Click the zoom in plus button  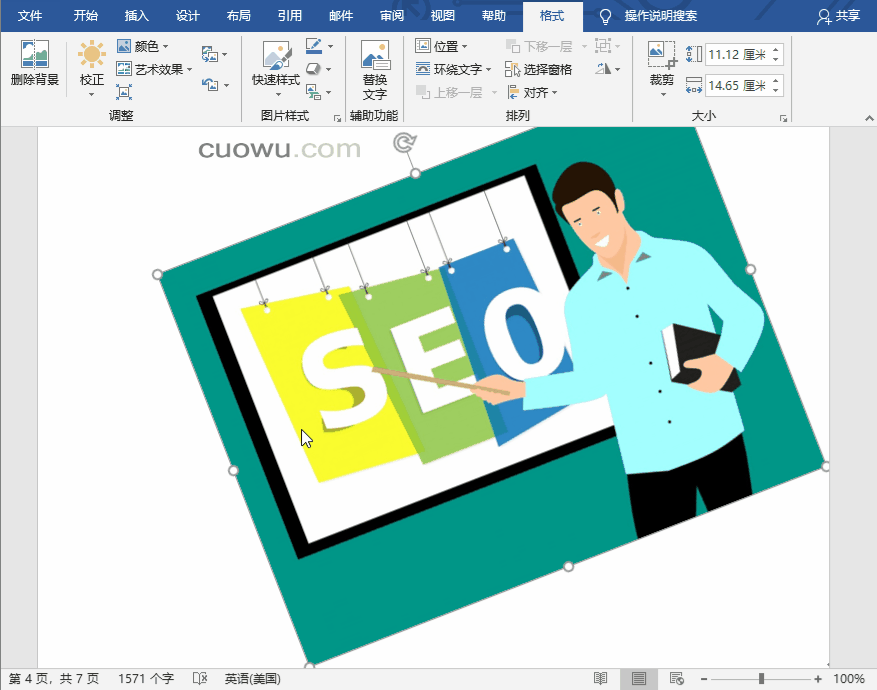pos(818,679)
